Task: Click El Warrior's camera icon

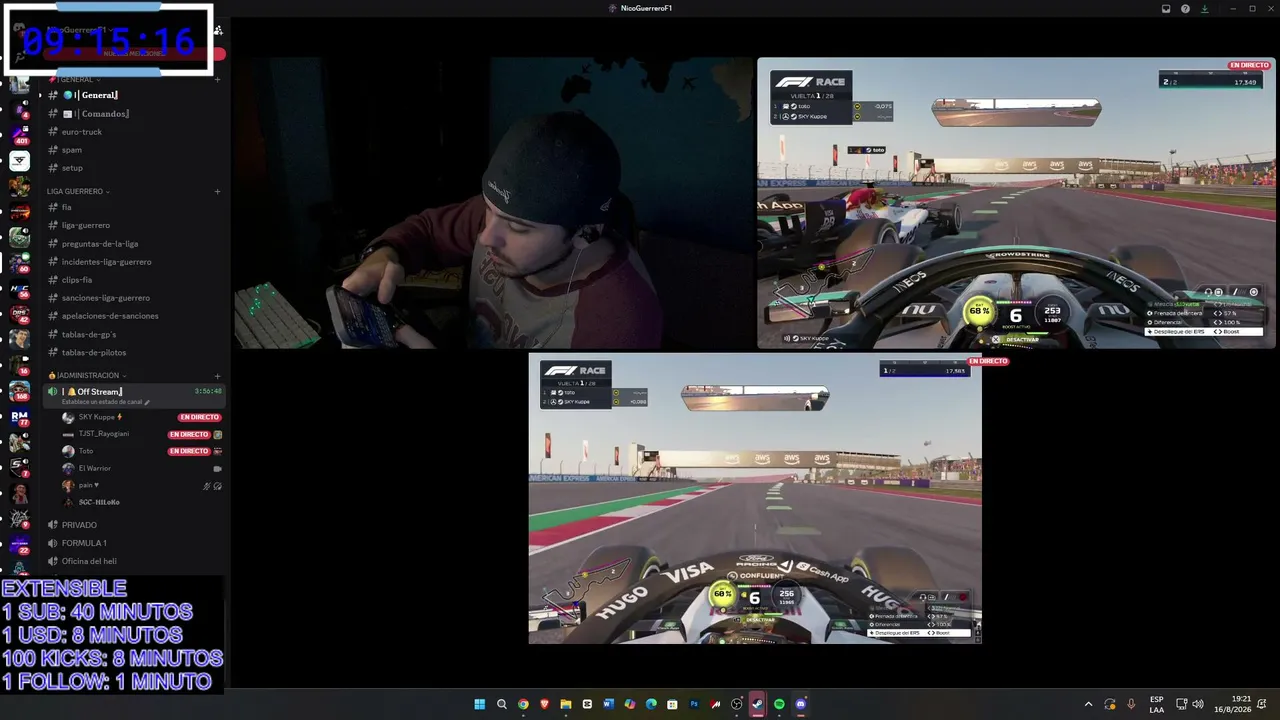Action: (217, 468)
